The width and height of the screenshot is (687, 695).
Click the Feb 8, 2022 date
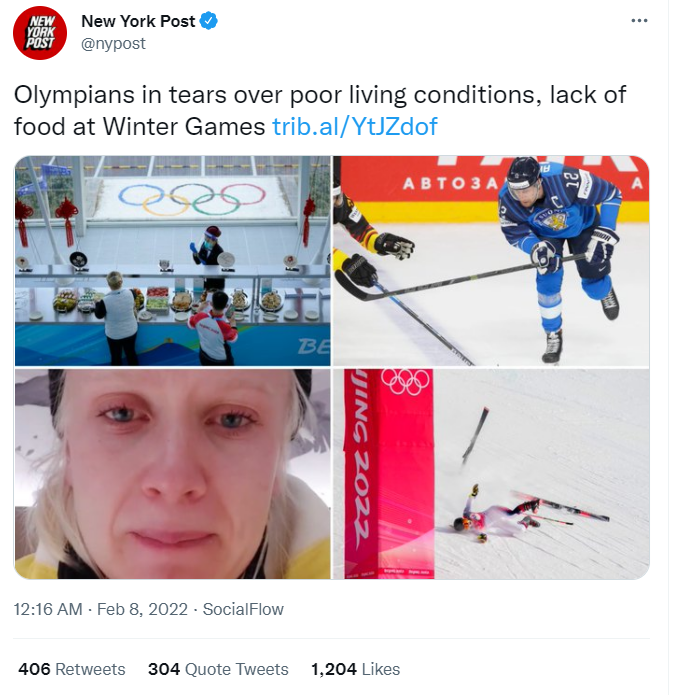pos(142,609)
